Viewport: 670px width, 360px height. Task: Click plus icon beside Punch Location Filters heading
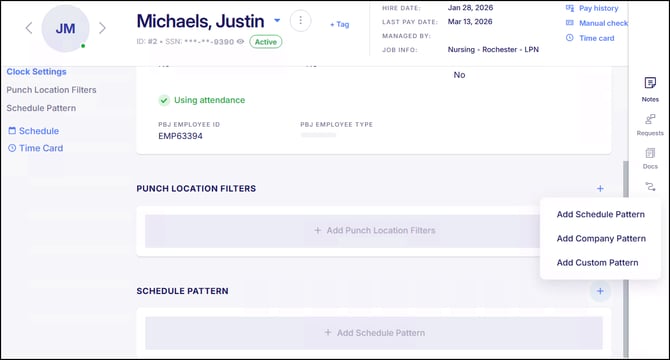click(600, 188)
